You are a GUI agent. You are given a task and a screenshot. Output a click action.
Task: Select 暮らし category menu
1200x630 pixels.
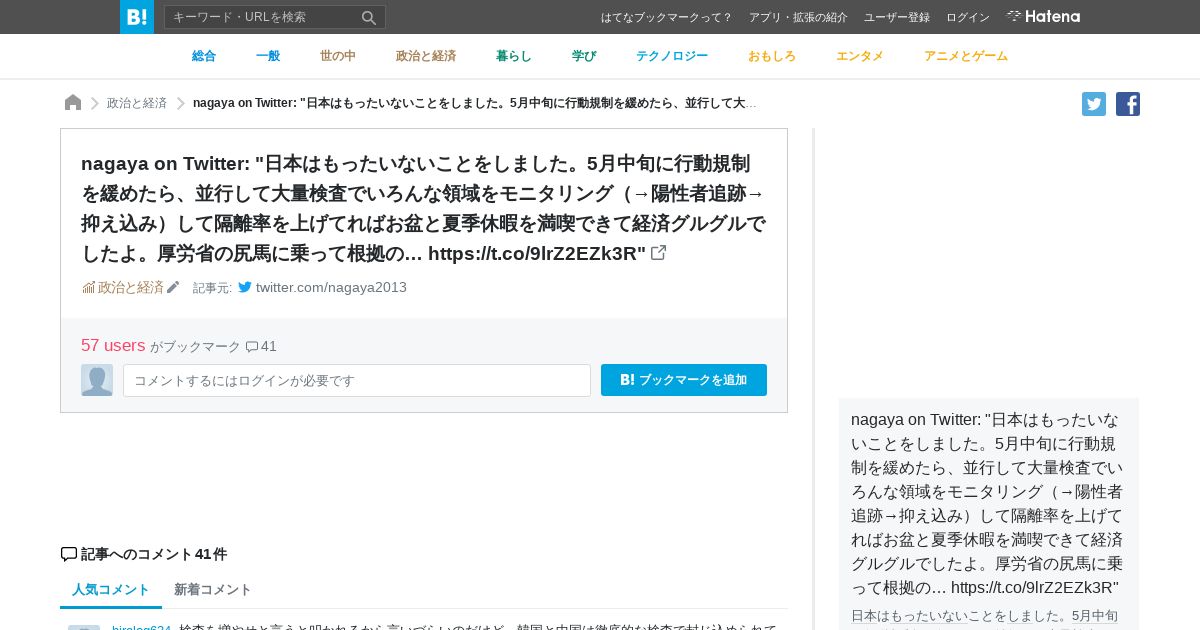coord(514,56)
